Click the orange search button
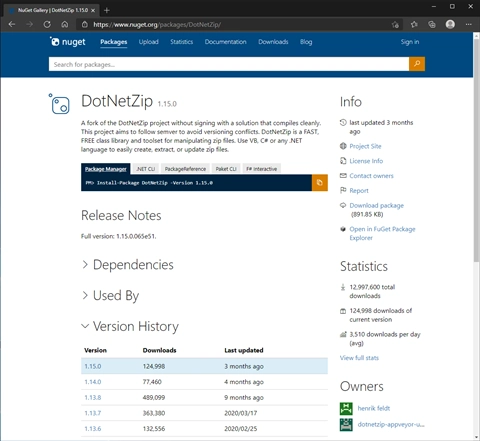 [417, 64]
